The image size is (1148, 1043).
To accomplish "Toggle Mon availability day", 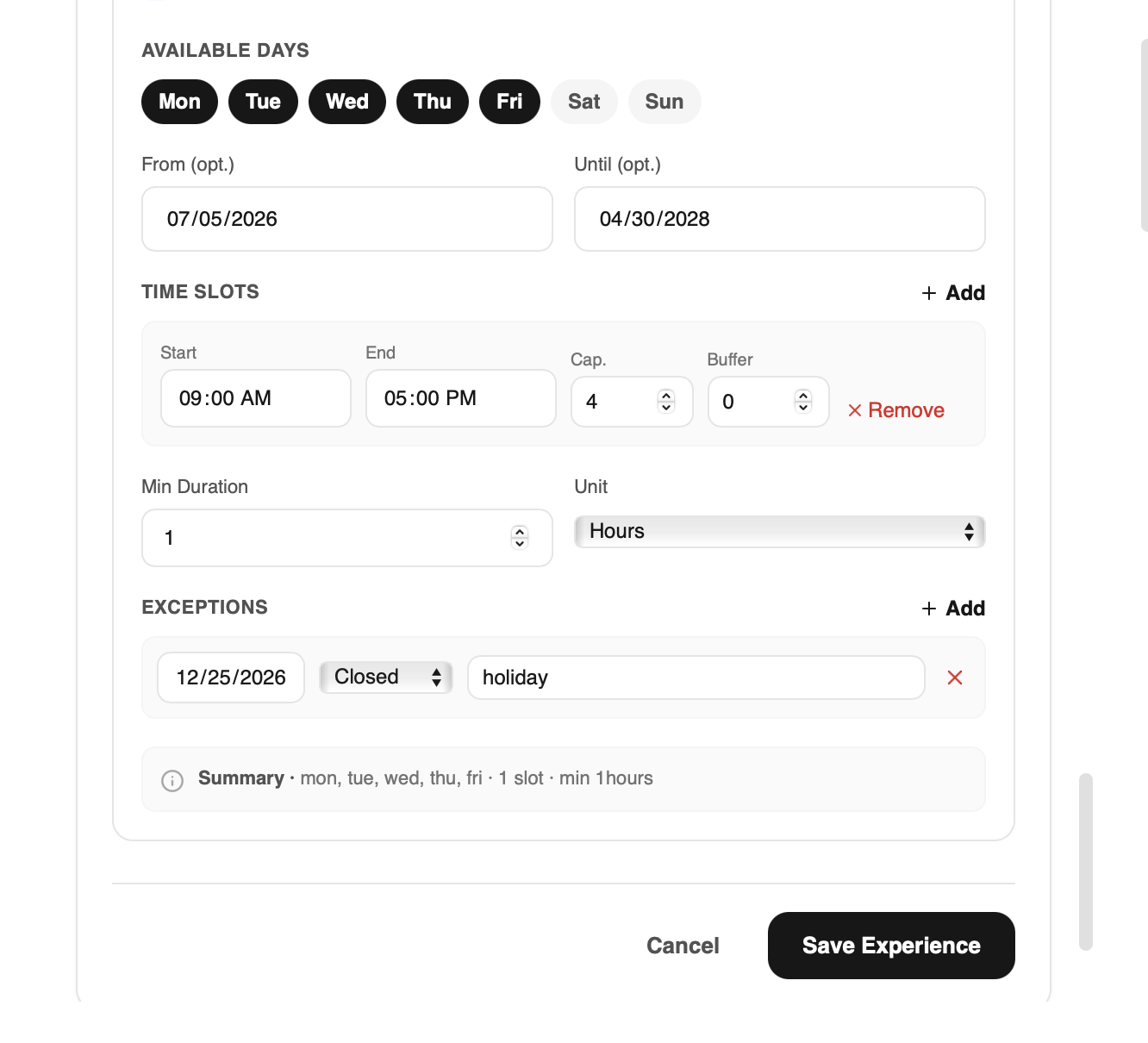I will coord(179,102).
